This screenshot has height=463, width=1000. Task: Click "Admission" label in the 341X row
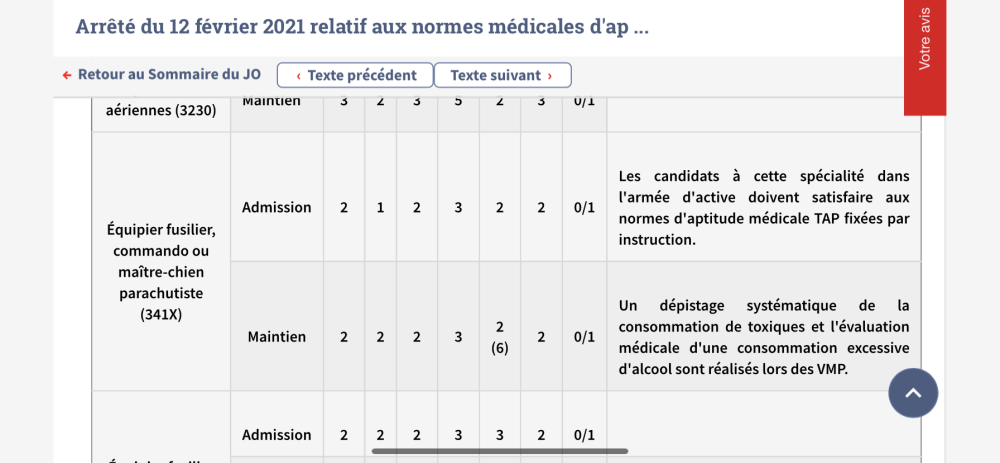277,207
